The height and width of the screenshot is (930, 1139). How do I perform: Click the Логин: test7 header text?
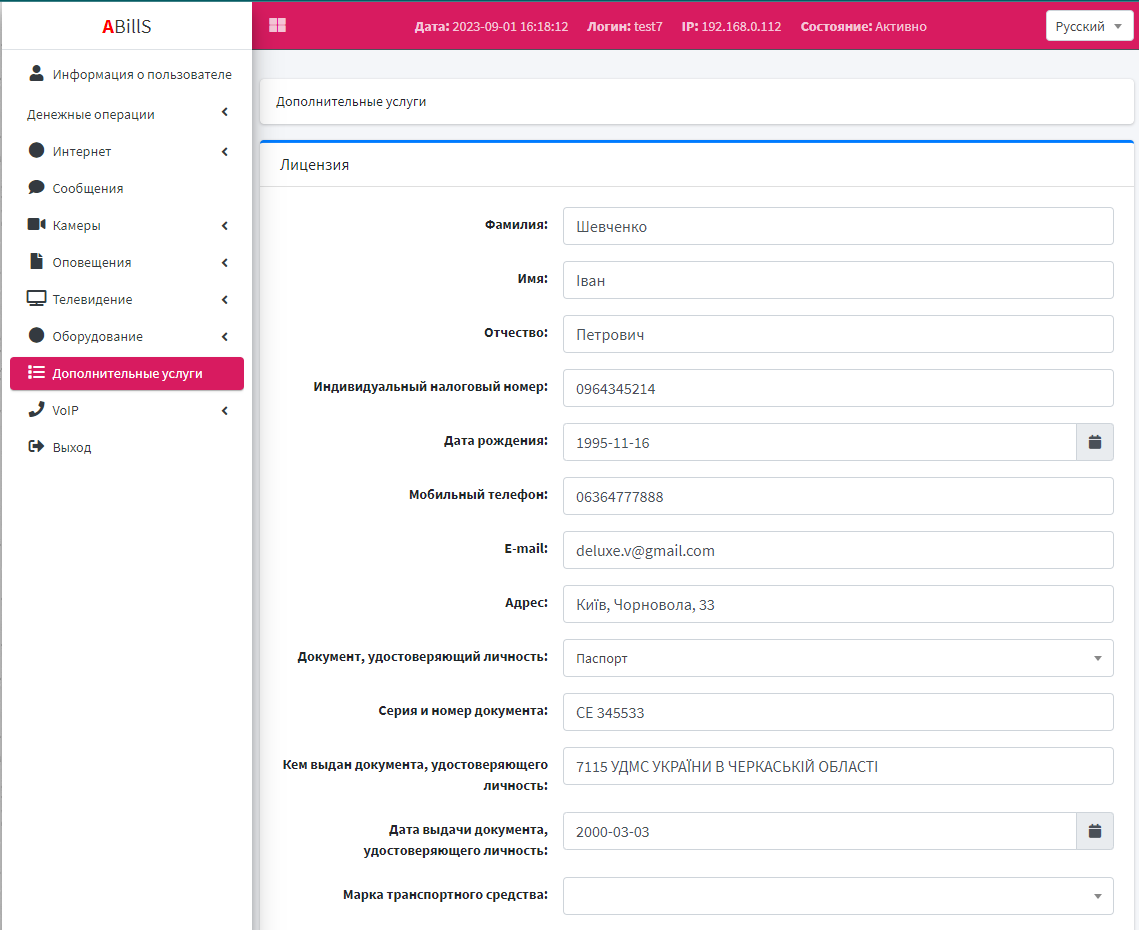coord(625,26)
